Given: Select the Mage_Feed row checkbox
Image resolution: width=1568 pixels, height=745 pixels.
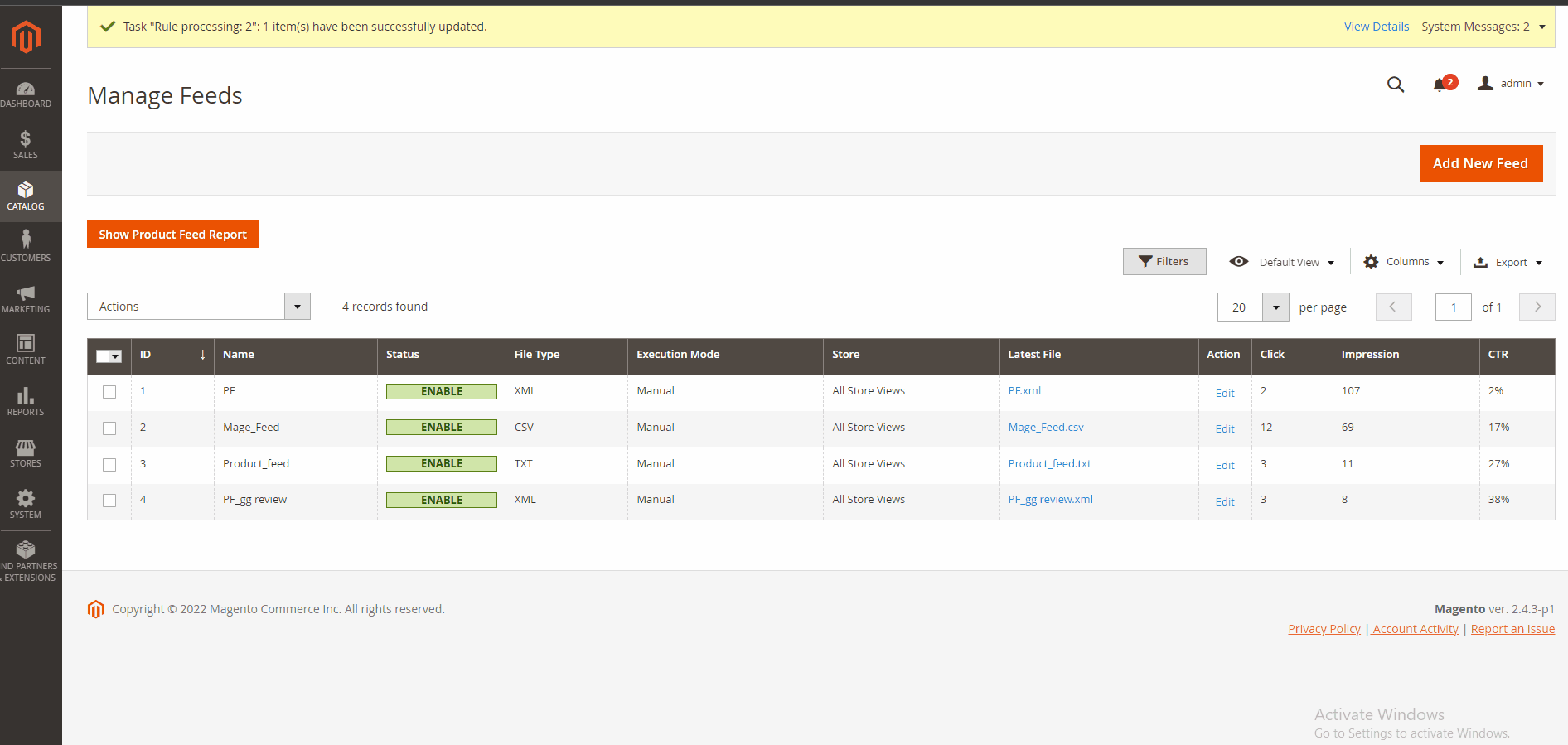Looking at the screenshot, I should click(x=109, y=428).
